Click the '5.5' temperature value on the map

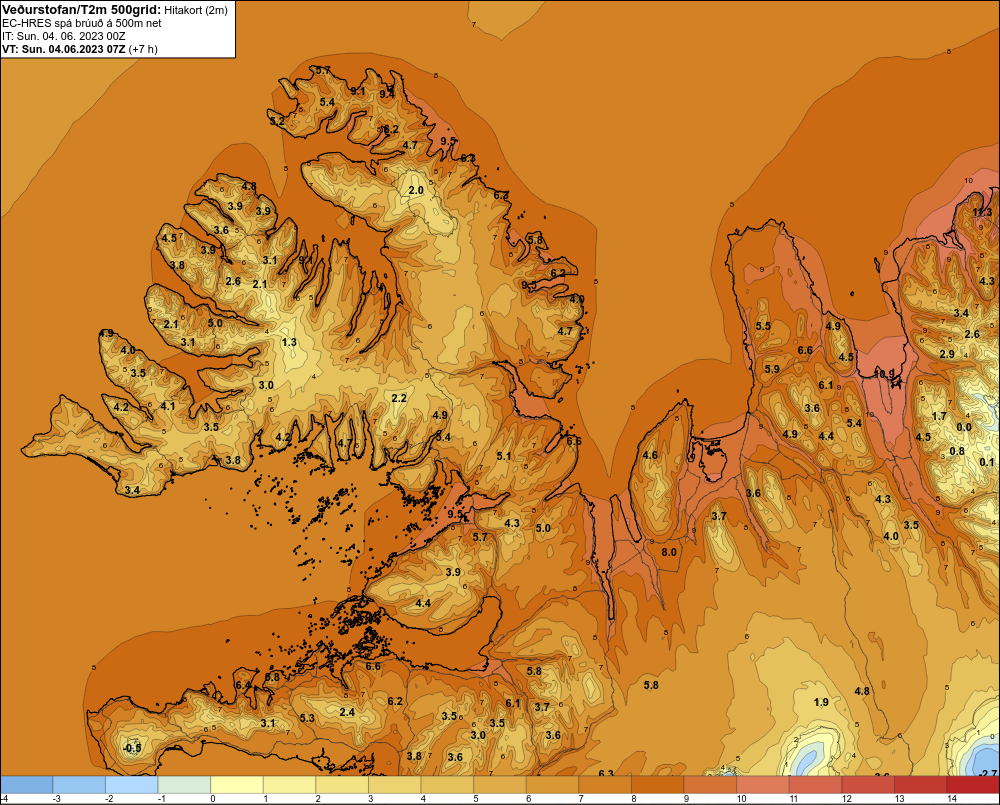pos(763,326)
